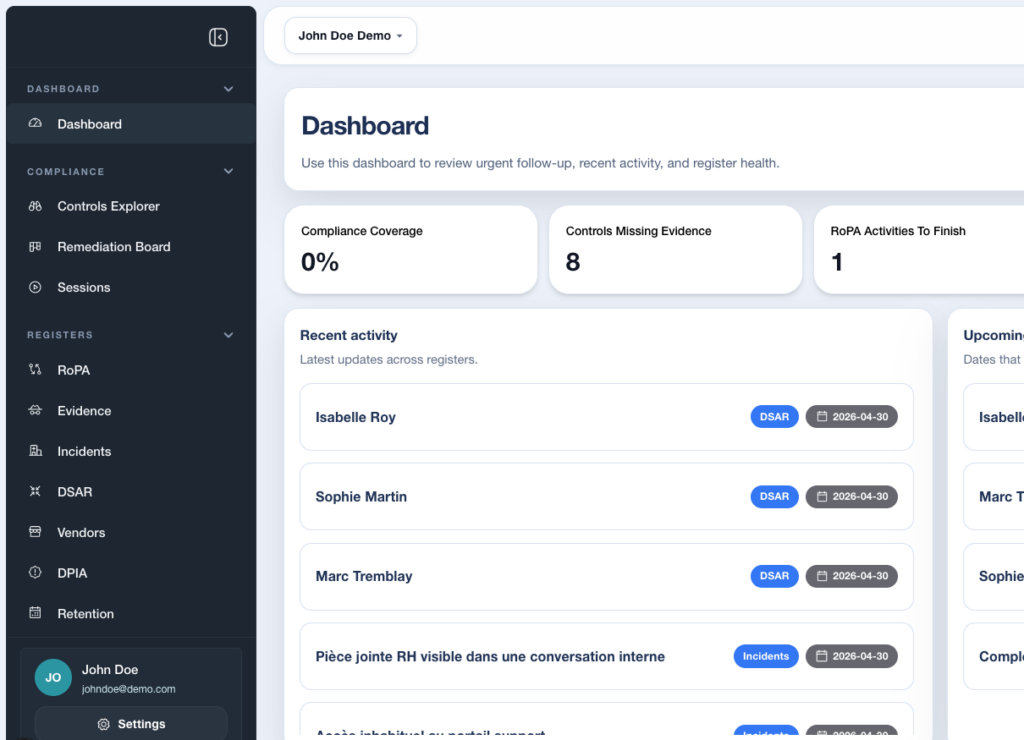Open the DPIA register
The width and height of the screenshot is (1024, 740).
[x=131, y=573]
